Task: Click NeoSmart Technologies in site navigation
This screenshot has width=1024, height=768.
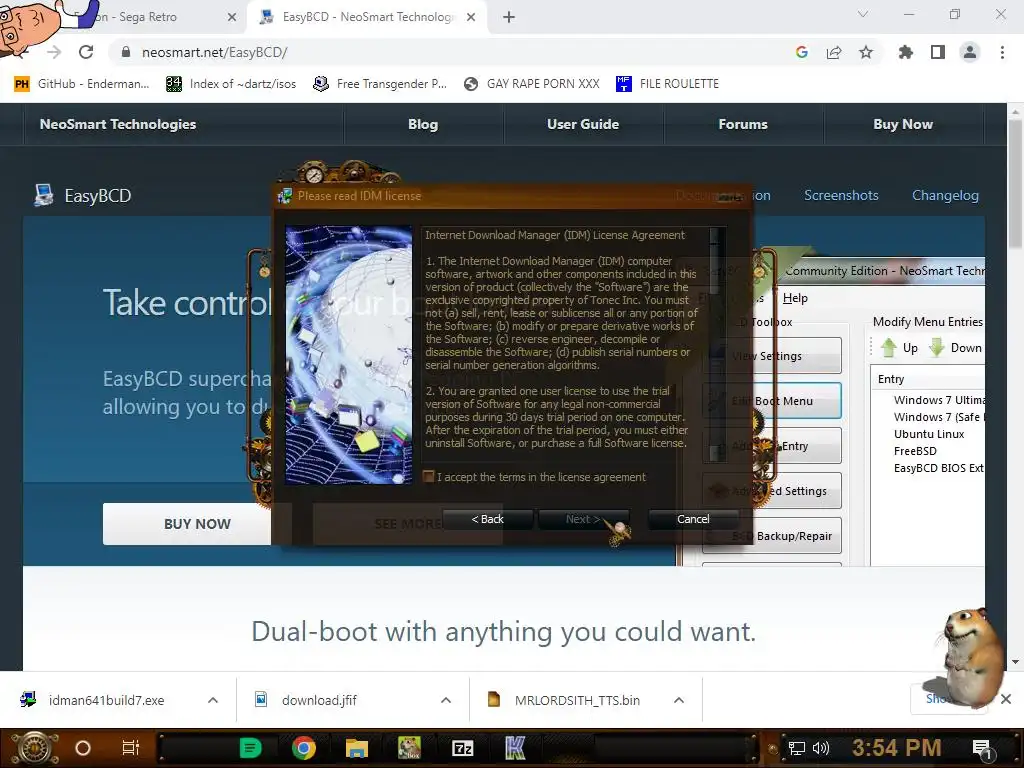Action: tap(118, 124)
